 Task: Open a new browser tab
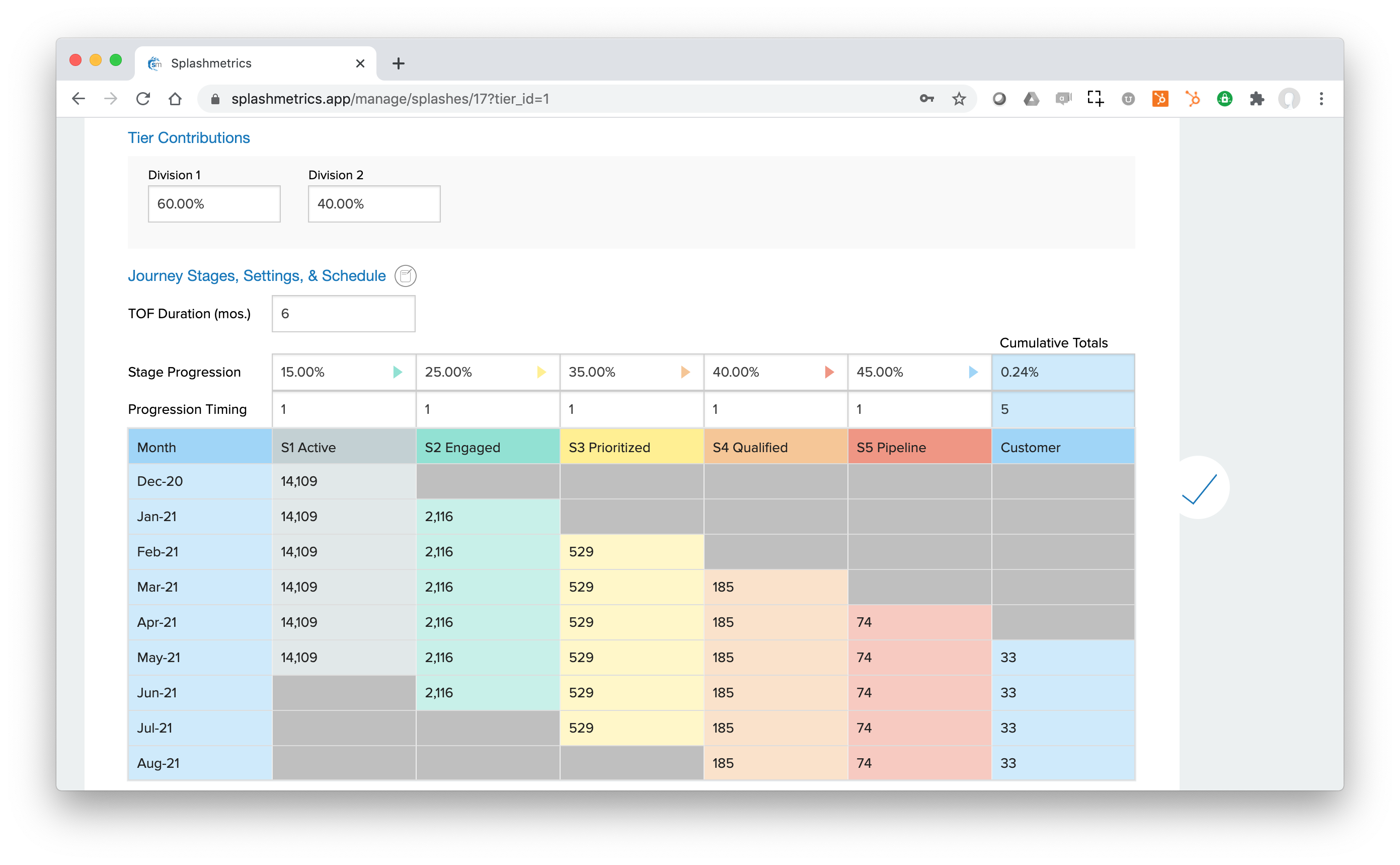point(399,63)
